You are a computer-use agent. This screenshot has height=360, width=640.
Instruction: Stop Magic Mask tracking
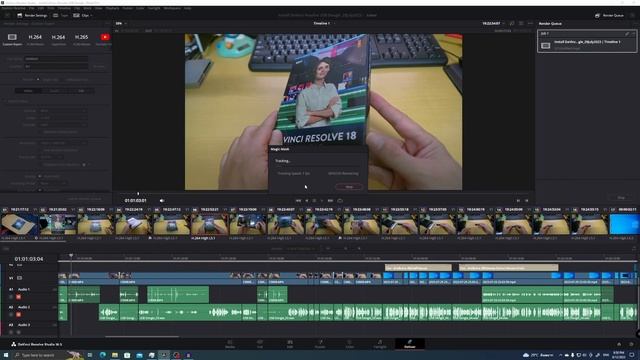tap(349, 187)
